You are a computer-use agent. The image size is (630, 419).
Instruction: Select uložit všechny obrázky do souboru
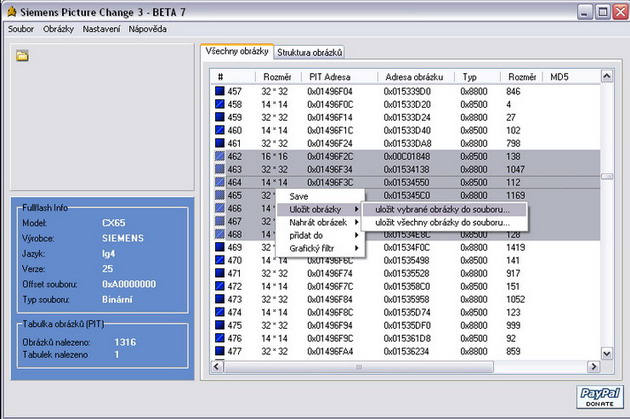(x=444, y=222)
